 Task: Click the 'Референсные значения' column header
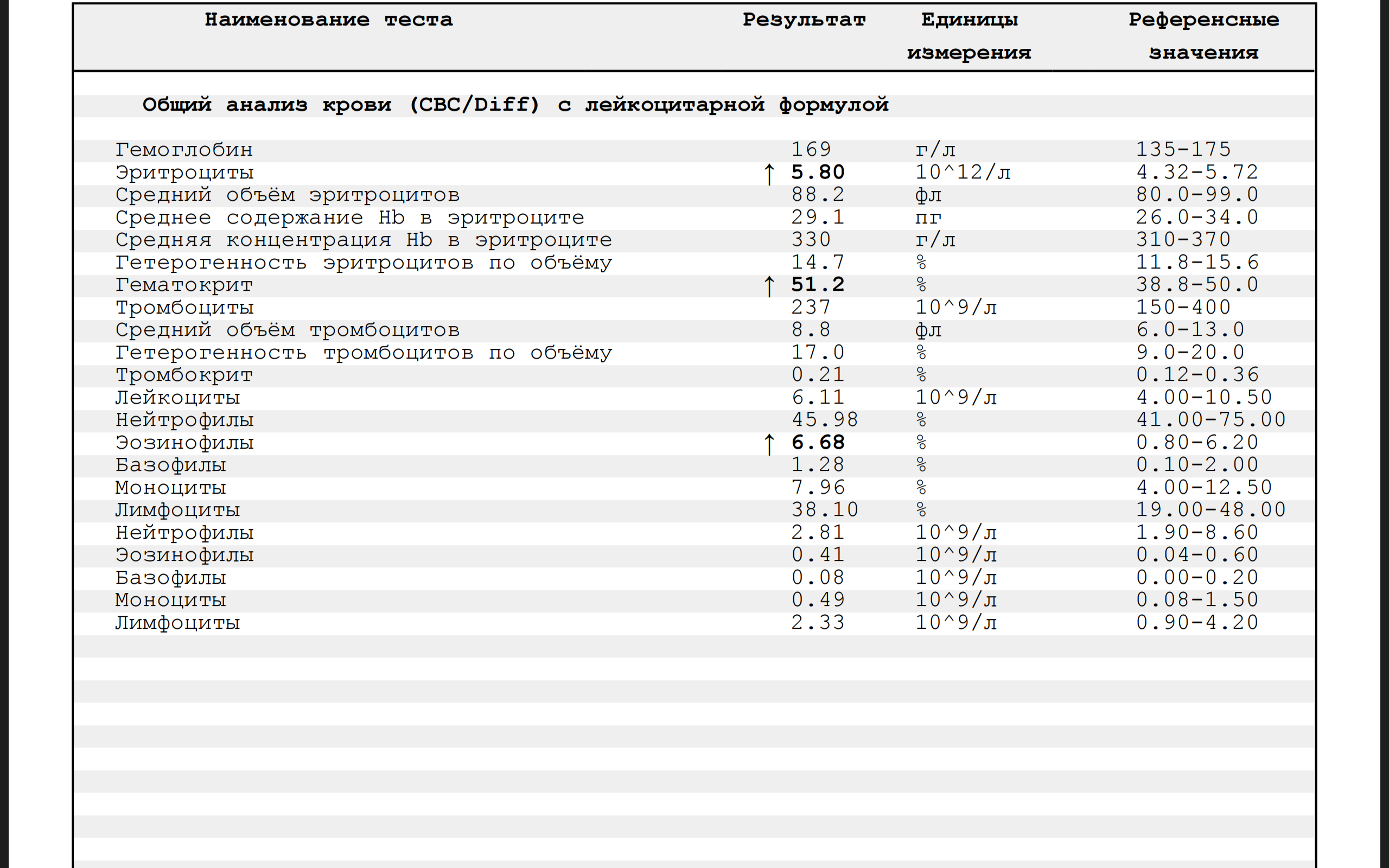1203,36
